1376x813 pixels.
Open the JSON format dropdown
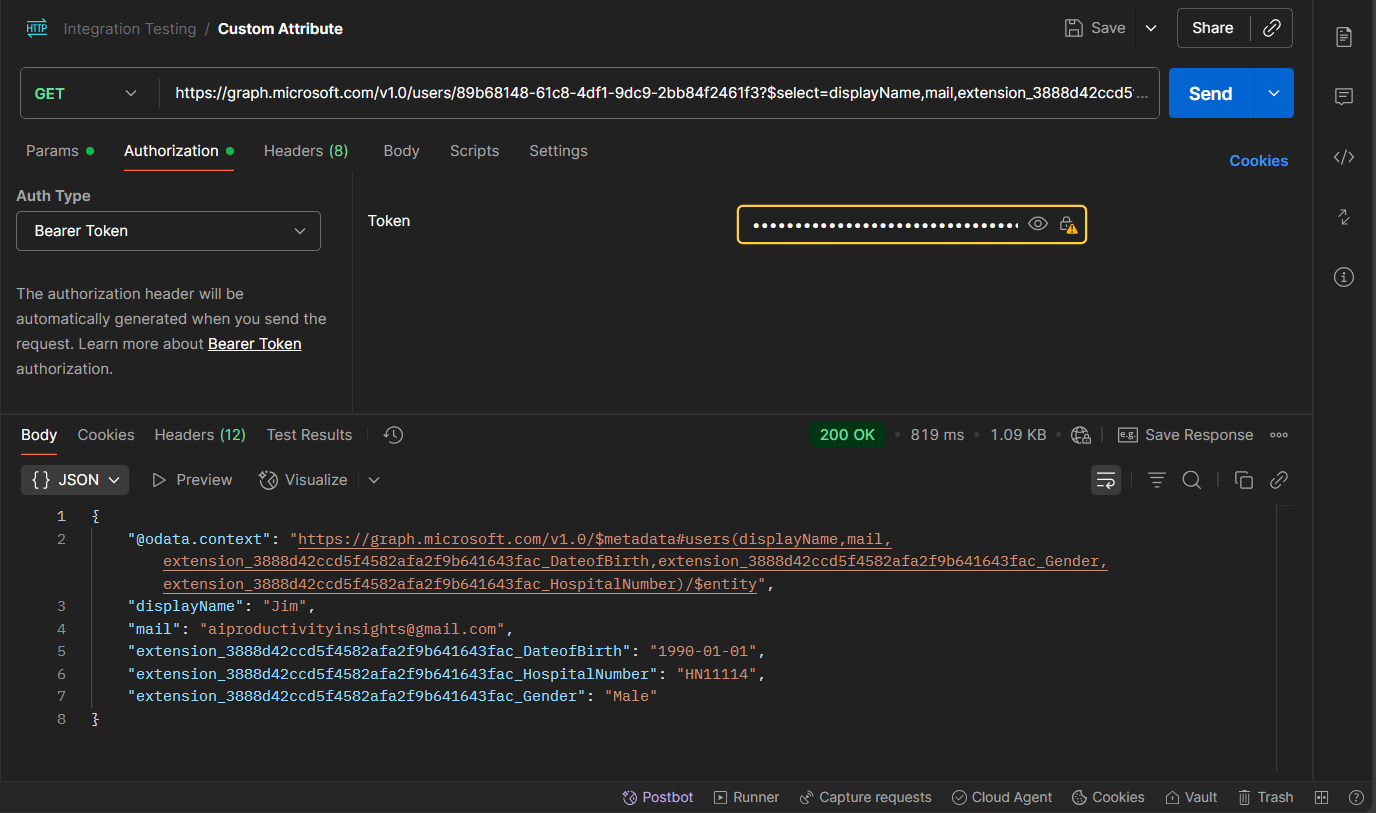pyautogui.click(x=76, y=480)
